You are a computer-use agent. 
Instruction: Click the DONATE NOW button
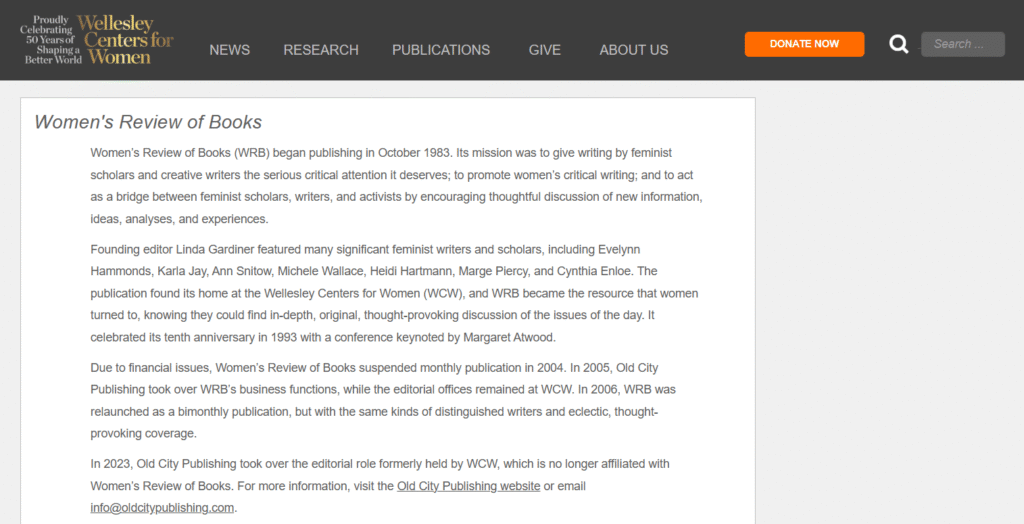tap(804, 44)
